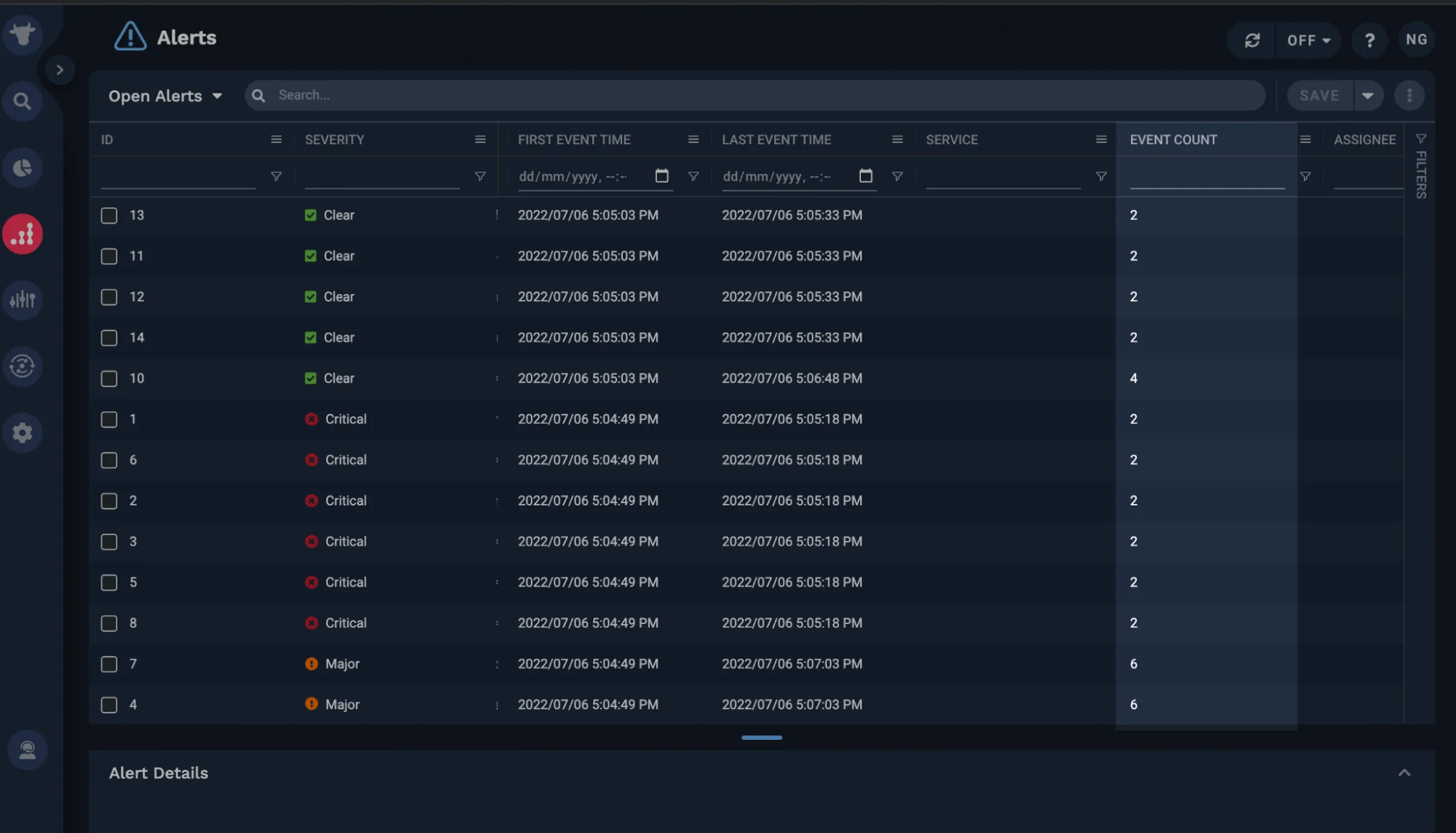
Task: Click the Search alerts input field
Action: [x=755, y=95]
